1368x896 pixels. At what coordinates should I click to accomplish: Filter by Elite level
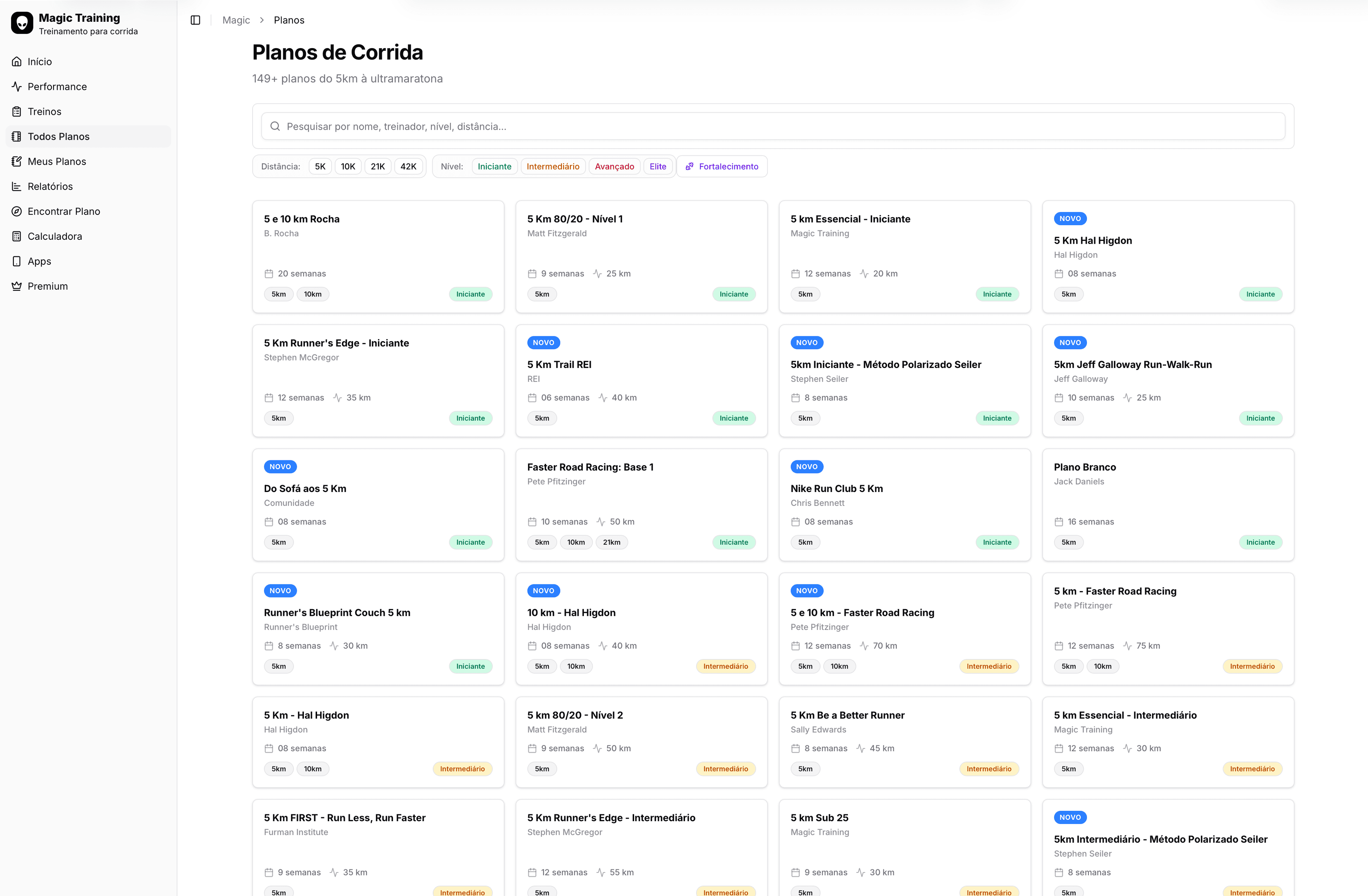pos(658,167)
